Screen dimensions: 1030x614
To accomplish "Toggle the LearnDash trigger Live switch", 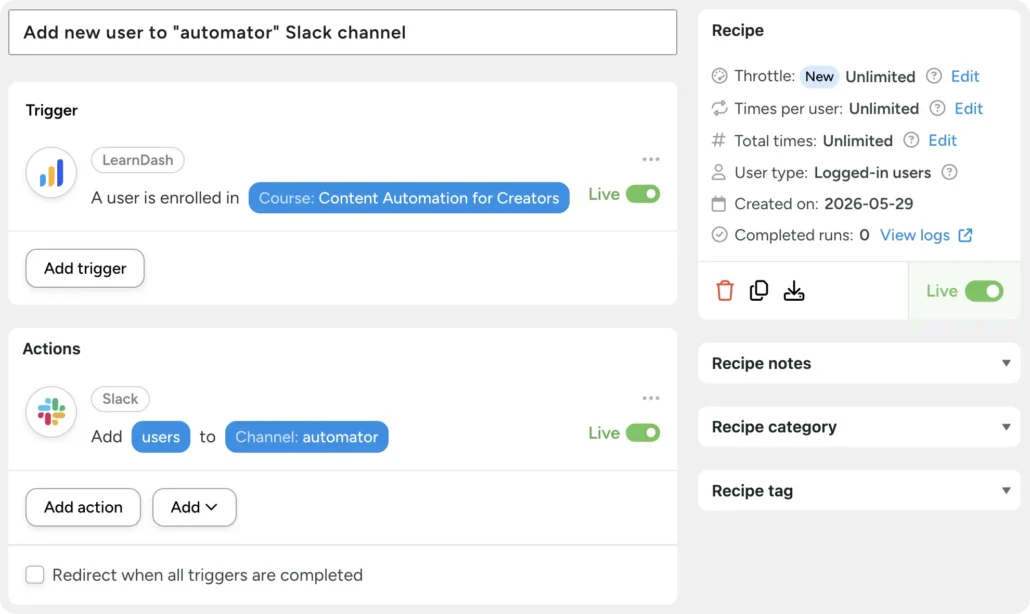I will (x=642, y=194).
